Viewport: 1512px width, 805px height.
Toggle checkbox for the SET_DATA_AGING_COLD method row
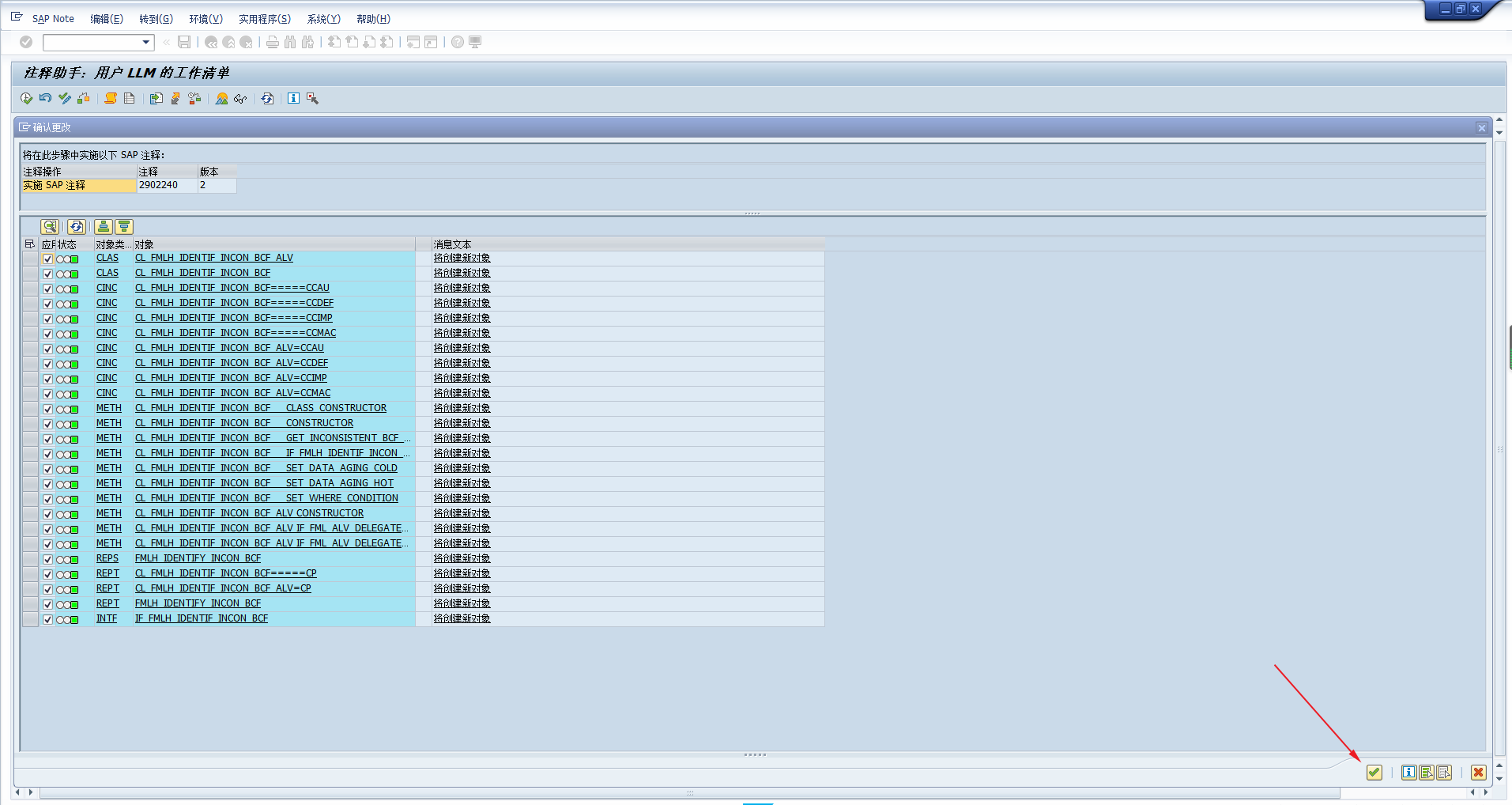pyautogui.click(x=47, y=469)
